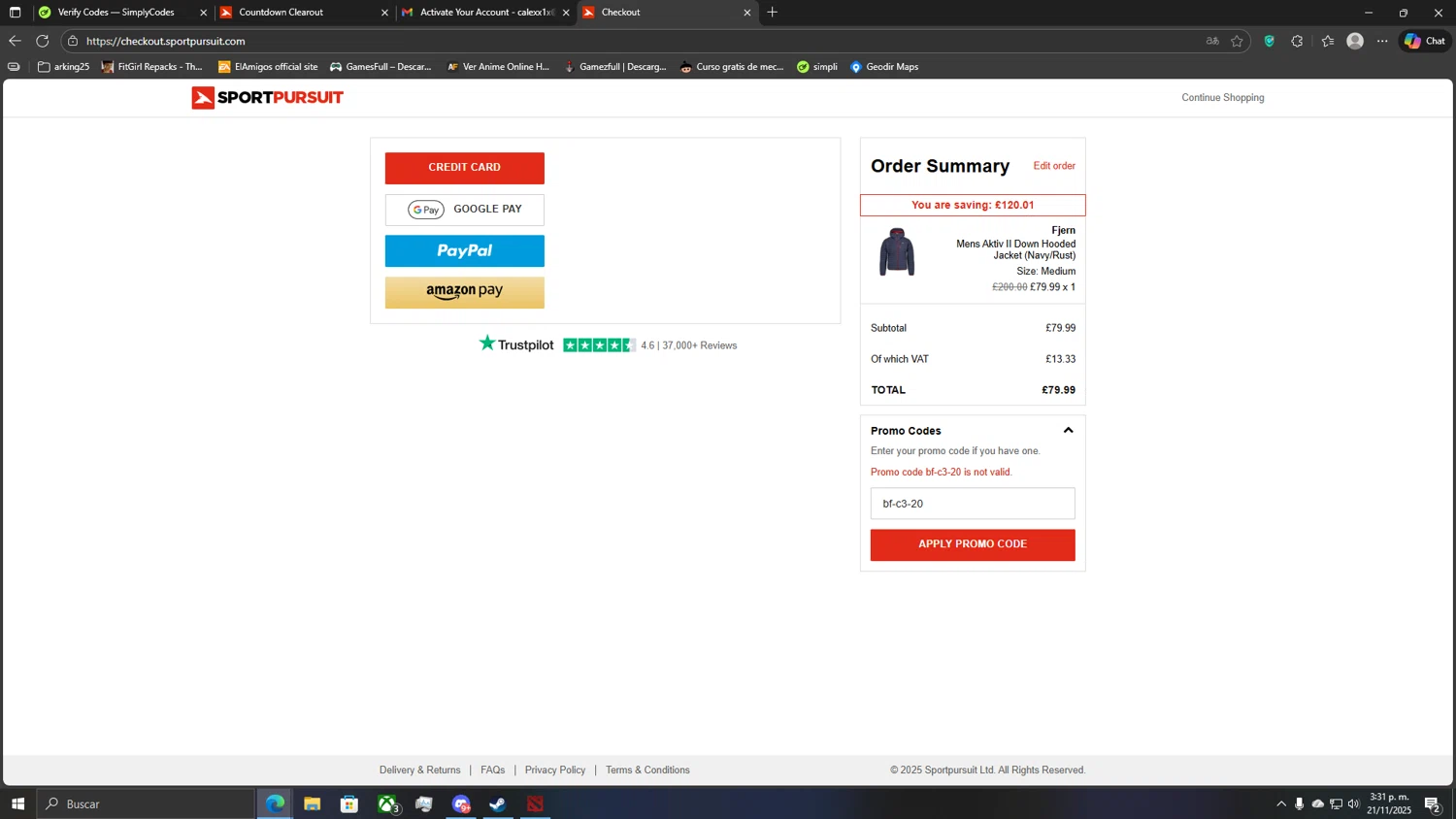The image size is (1456, 819).
Task: Open Privacy Policy footer link
Action: tap(555, 770)
